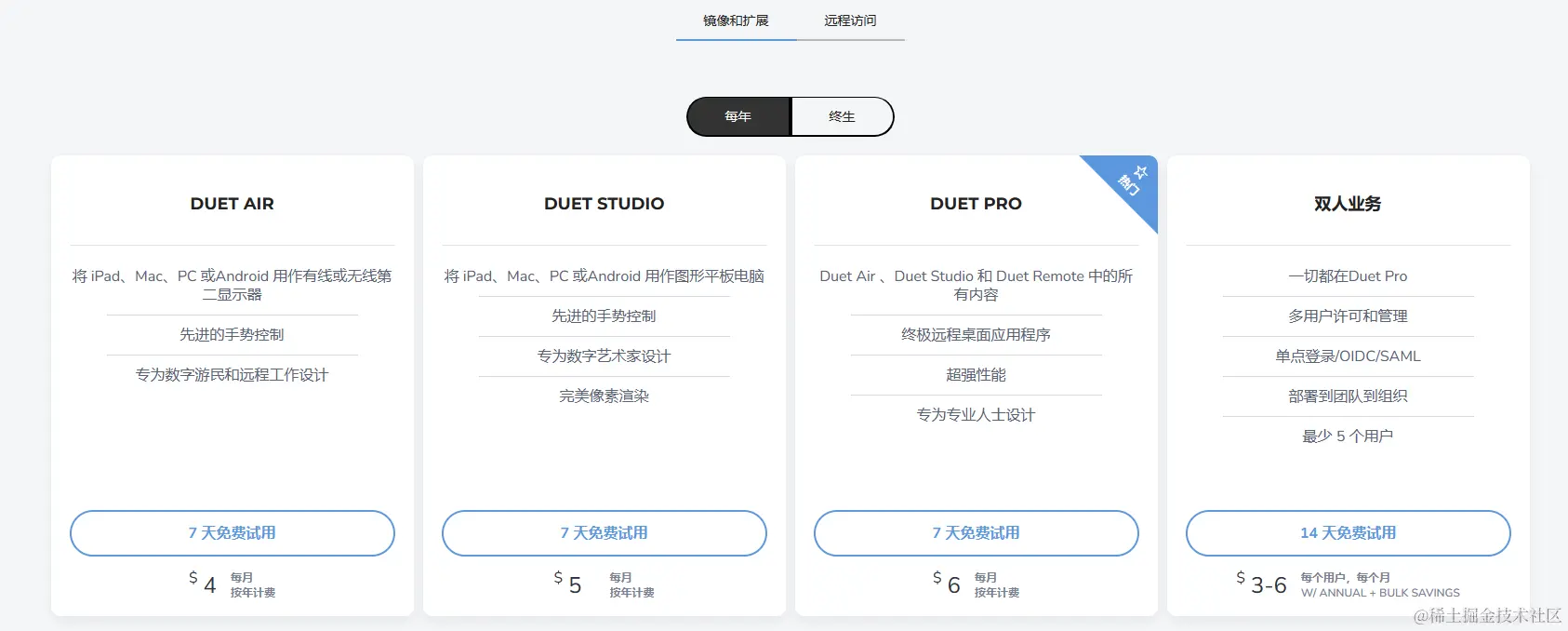Click the DUET STUDIO plan title
The width and height of the screenshot is (1568, 631).
point(605,204)
